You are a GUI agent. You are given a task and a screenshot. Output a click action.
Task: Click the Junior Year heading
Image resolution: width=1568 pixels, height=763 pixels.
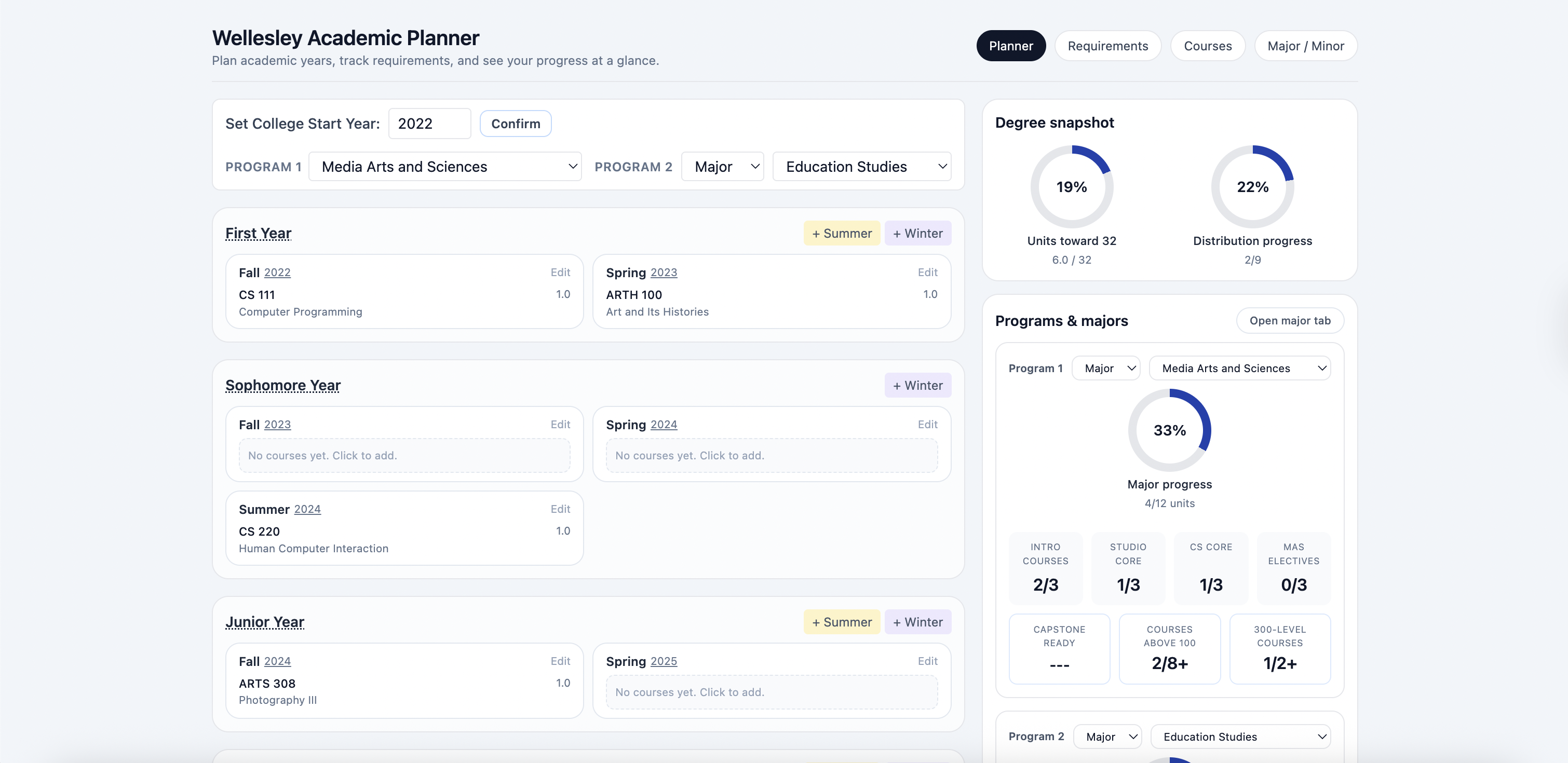[x=264, y=622]
